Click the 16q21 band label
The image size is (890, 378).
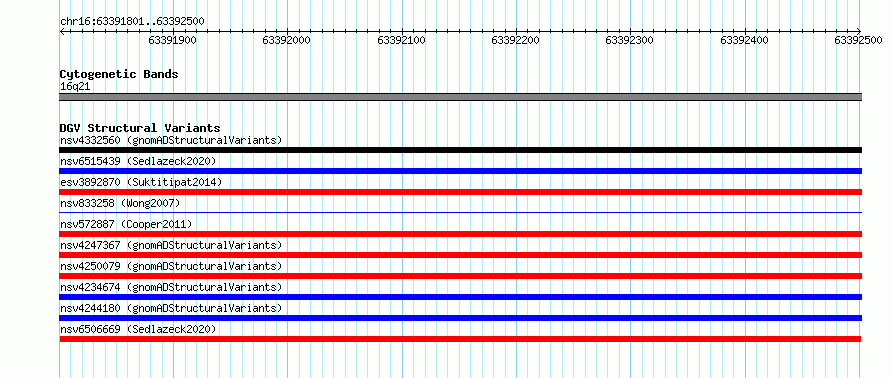pyautogui.click(x=75, y=87)
